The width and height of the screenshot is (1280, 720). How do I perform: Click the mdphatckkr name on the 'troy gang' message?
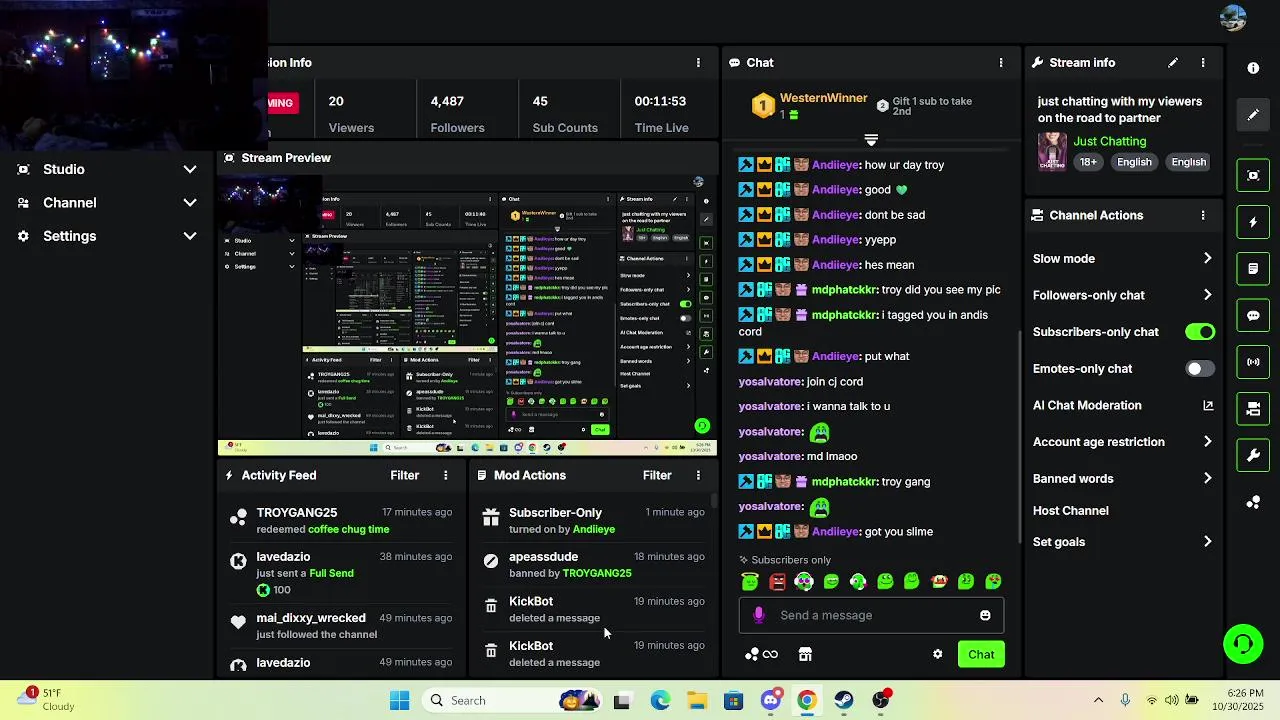(x=844, y=481)
